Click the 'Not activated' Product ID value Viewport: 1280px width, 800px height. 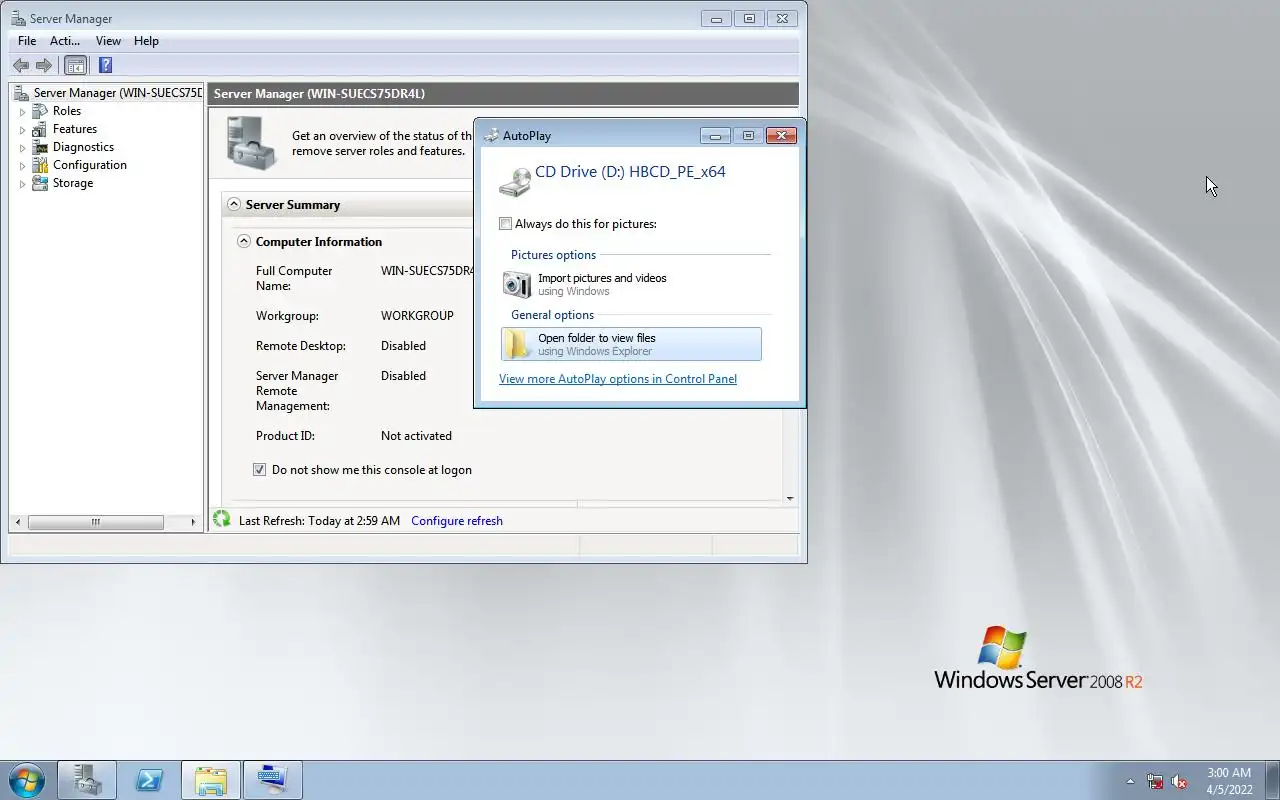point(416,436)
